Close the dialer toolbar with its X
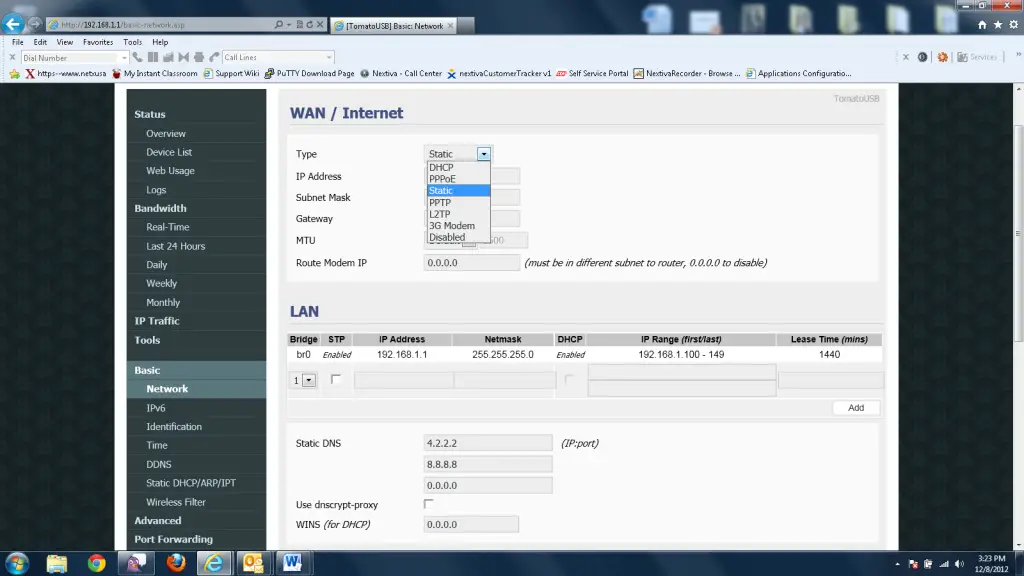 12,57
